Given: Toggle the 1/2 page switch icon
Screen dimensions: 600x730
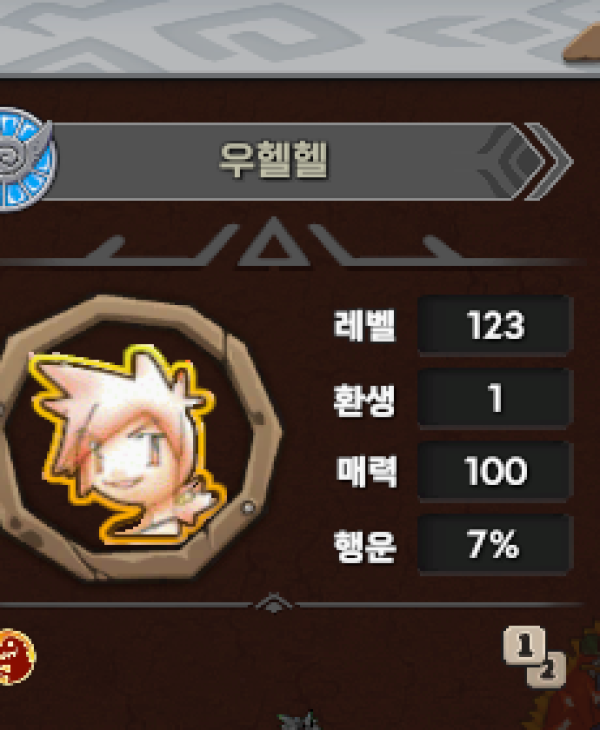Looking at the screenshot, I should point(535,657).
